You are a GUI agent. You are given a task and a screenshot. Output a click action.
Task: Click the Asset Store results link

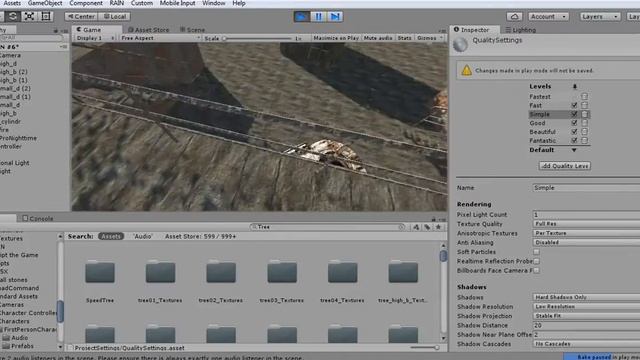pyautogui.click(x=200, y=236)
